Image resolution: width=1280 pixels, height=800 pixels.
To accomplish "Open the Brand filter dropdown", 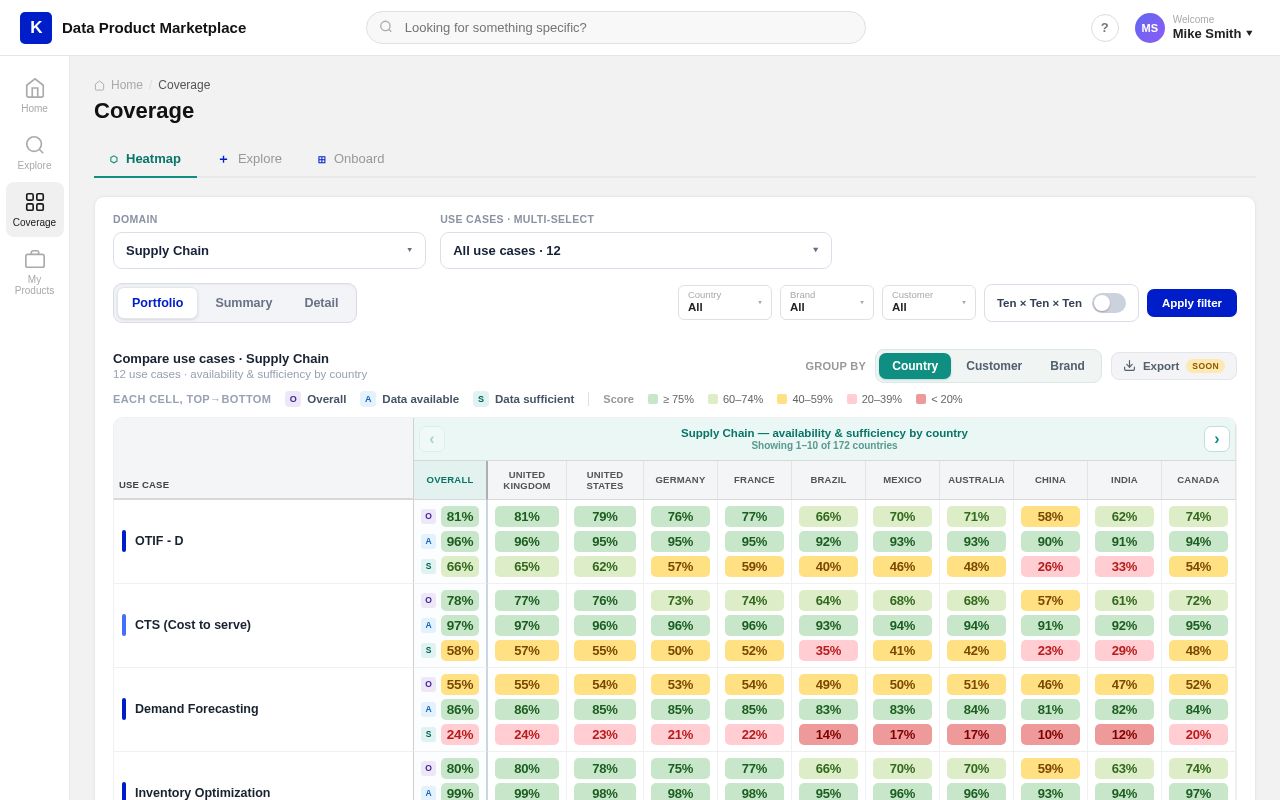I will tap(827, 303).
